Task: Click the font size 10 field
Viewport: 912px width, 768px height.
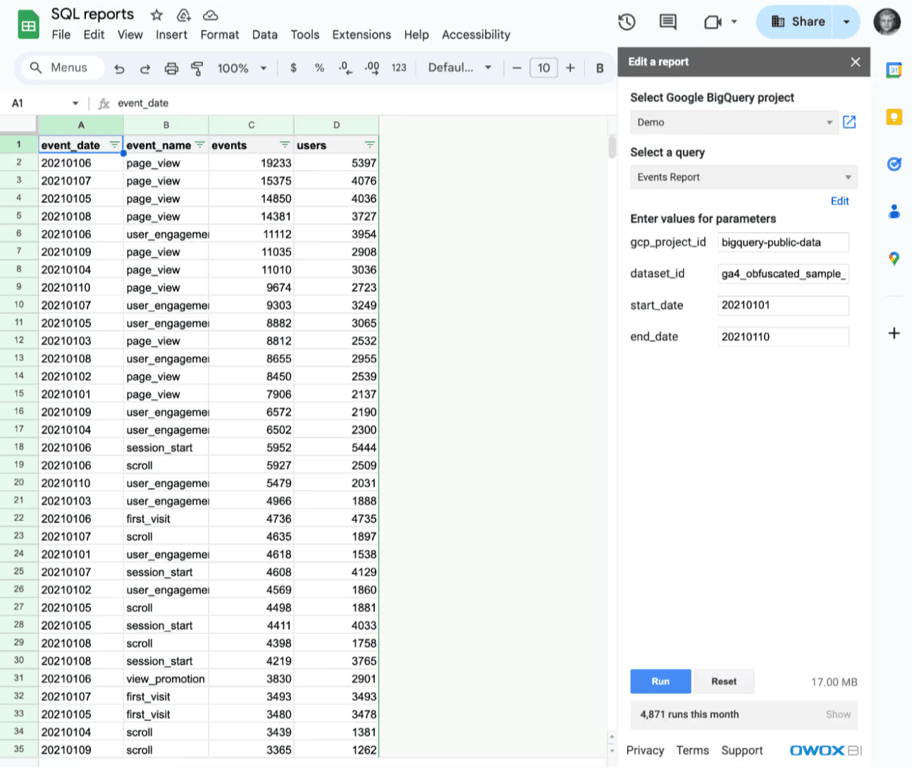Action: tap(543, 68)
